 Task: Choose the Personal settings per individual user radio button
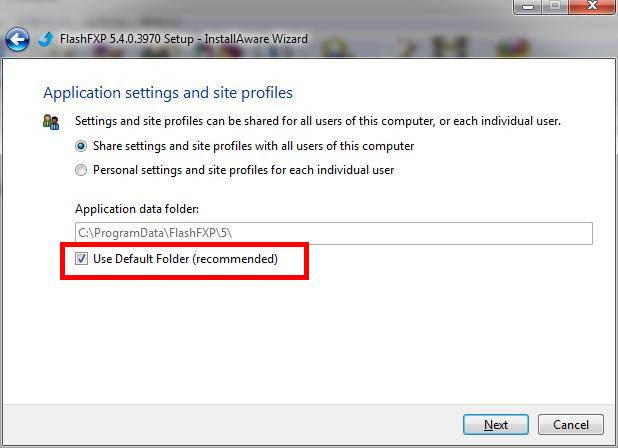coord(81,170)
